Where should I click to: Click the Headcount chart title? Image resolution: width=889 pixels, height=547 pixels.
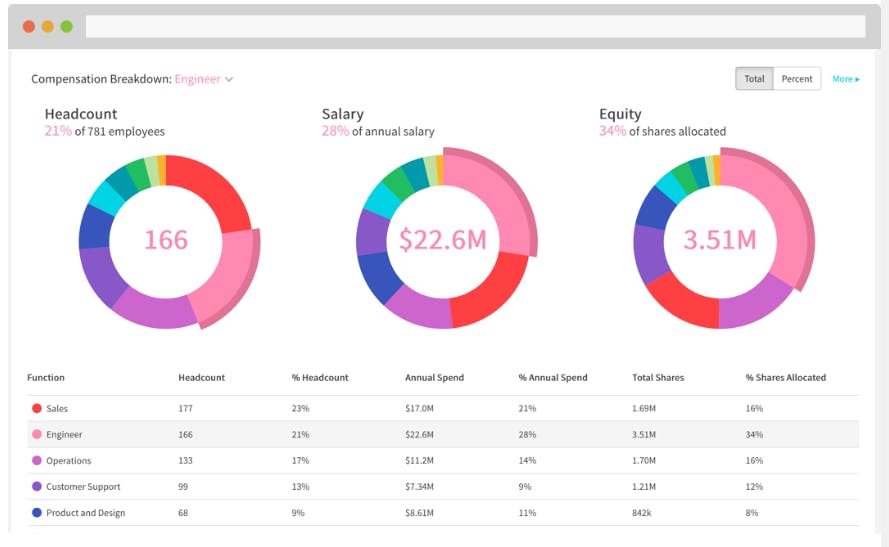click(81, 114)
